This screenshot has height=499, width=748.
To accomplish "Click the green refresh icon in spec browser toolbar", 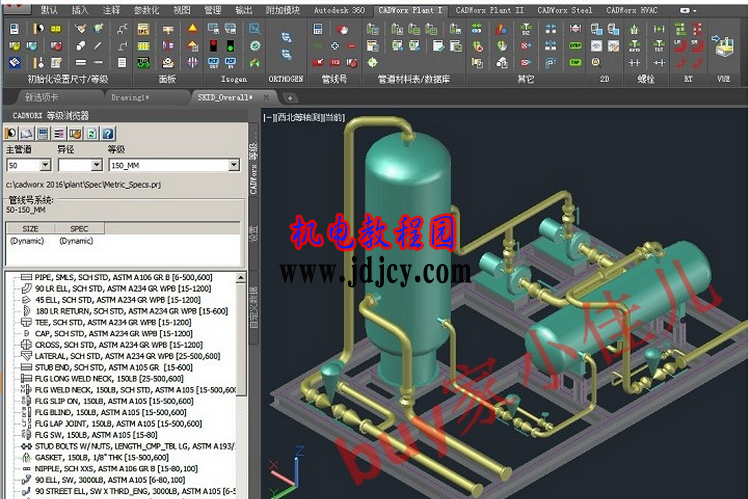I will pos(92,134).
